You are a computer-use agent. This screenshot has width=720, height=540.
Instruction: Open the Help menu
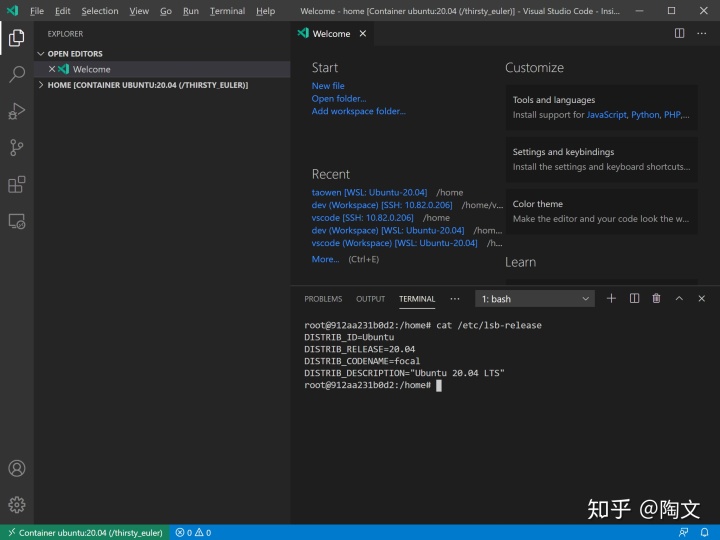pyautogui.click(x=265, y=11)
